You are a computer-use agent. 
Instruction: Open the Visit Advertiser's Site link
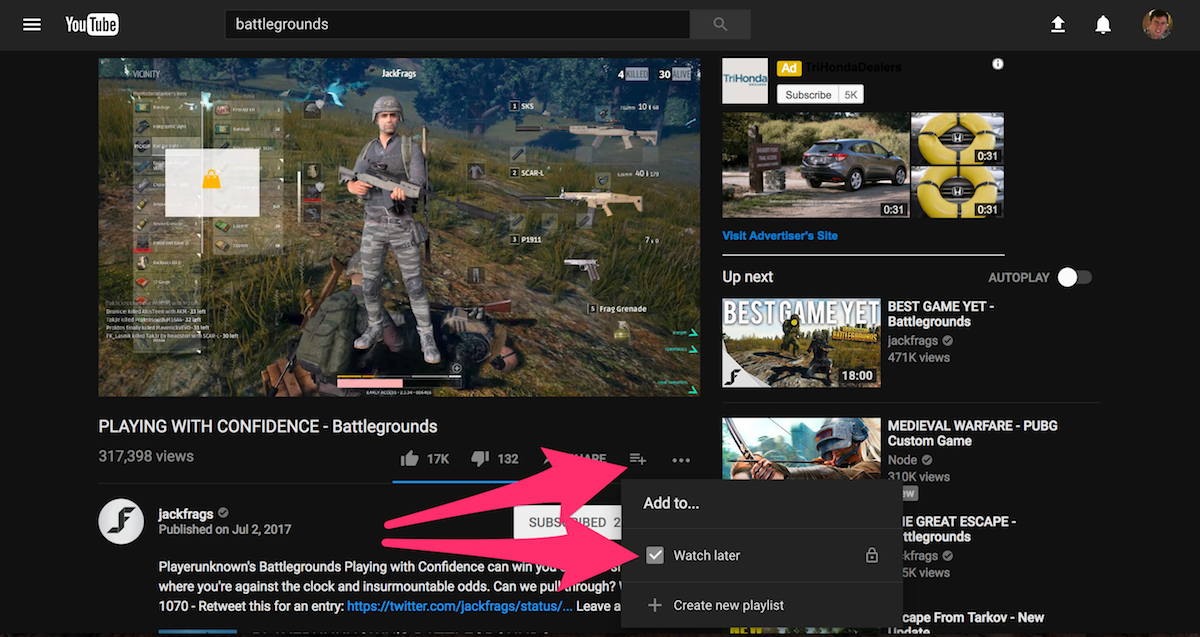780,236
